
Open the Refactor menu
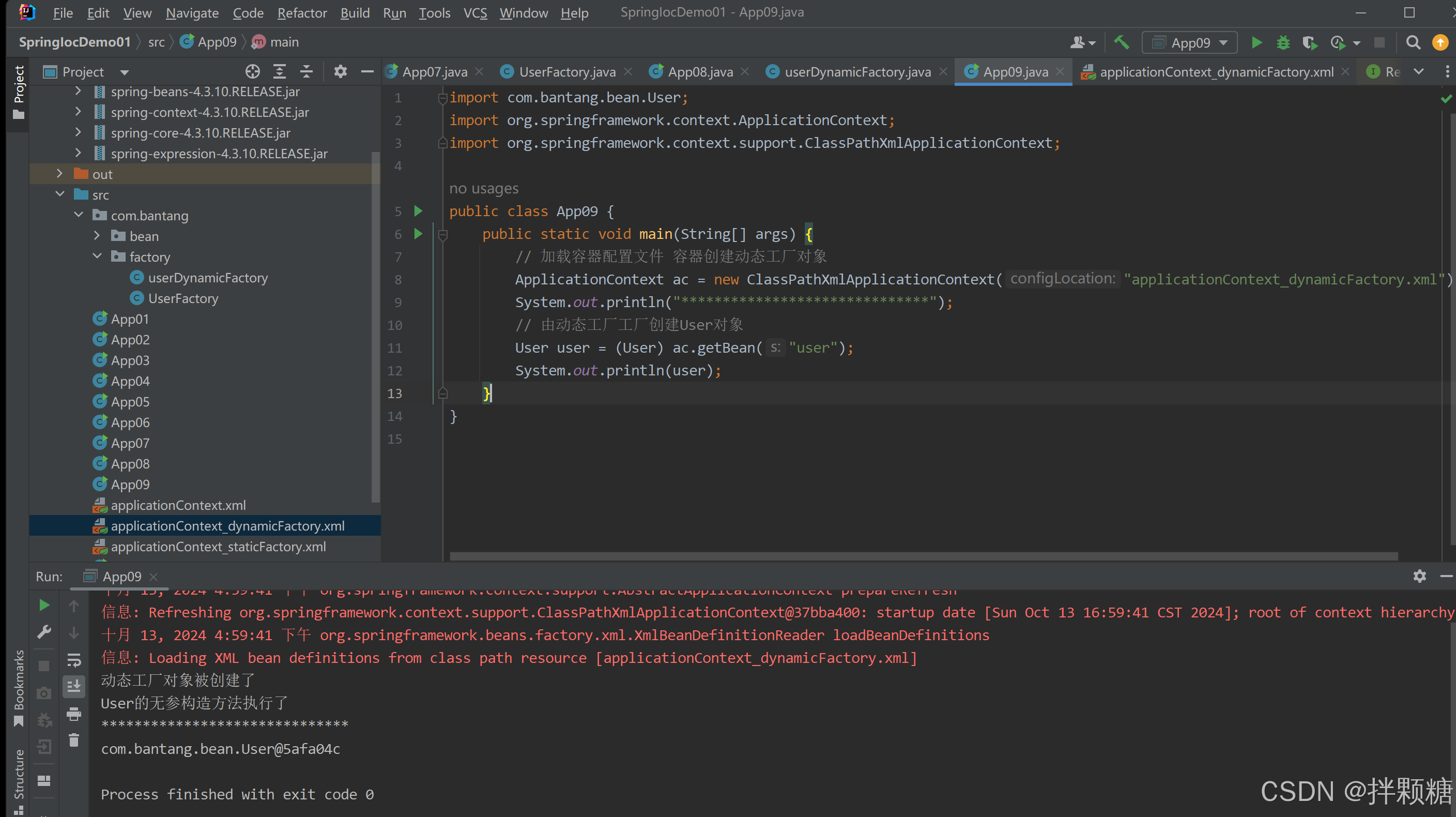click(301, 12)
